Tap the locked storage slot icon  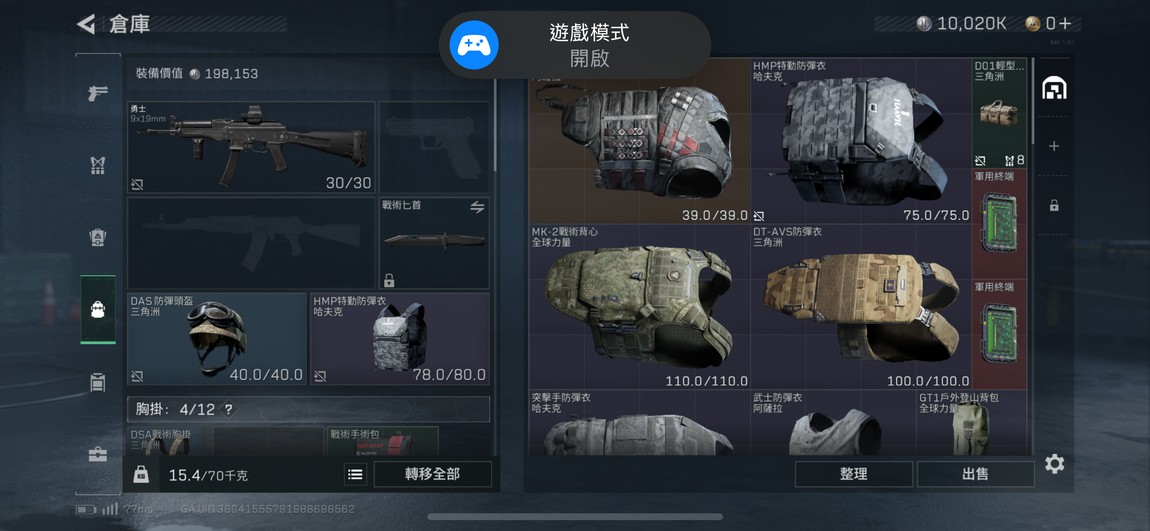pyautogui.click(x=1054, y=205)
